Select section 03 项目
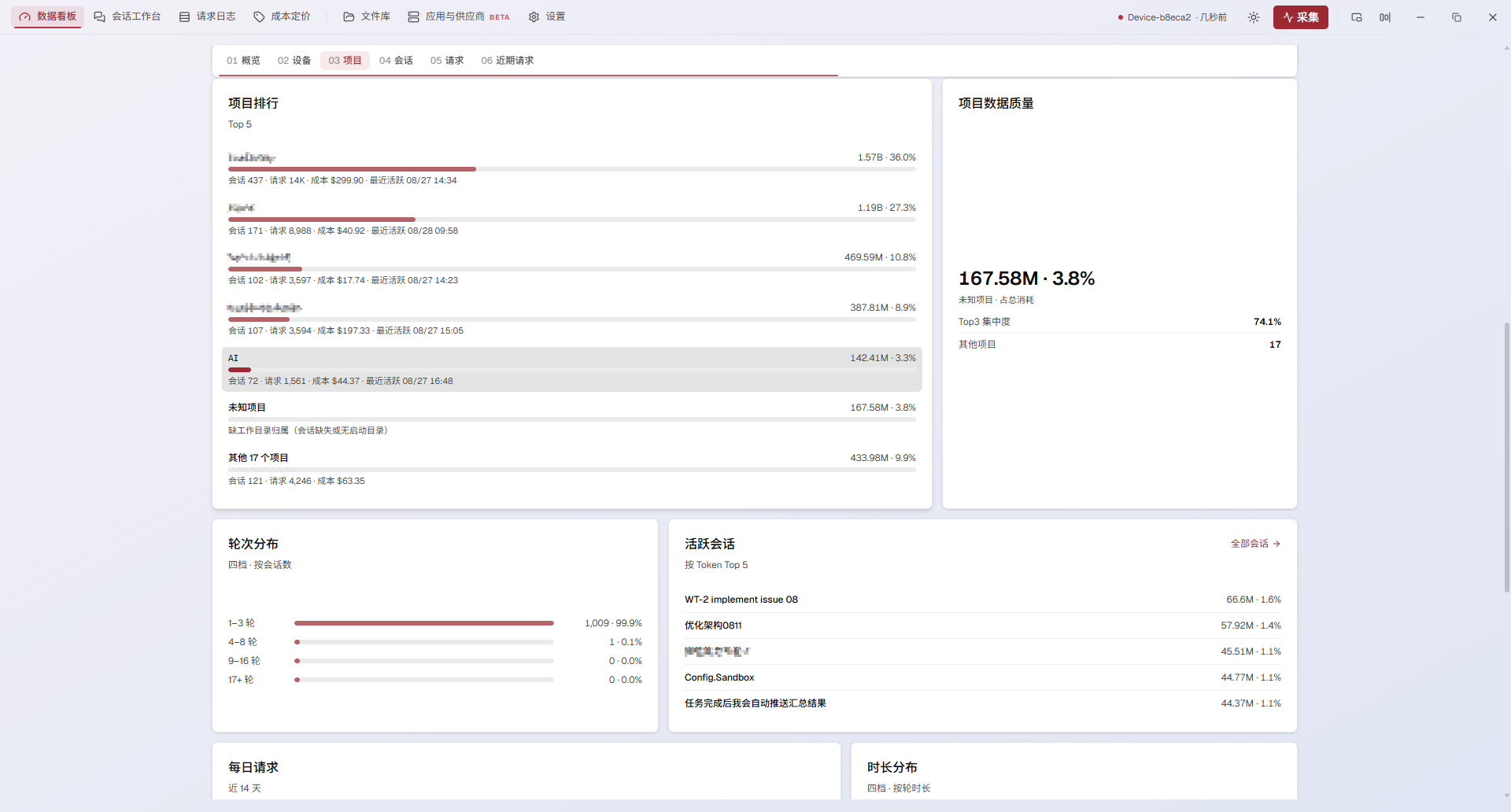 pyautogui.click(x=345, y=61)
